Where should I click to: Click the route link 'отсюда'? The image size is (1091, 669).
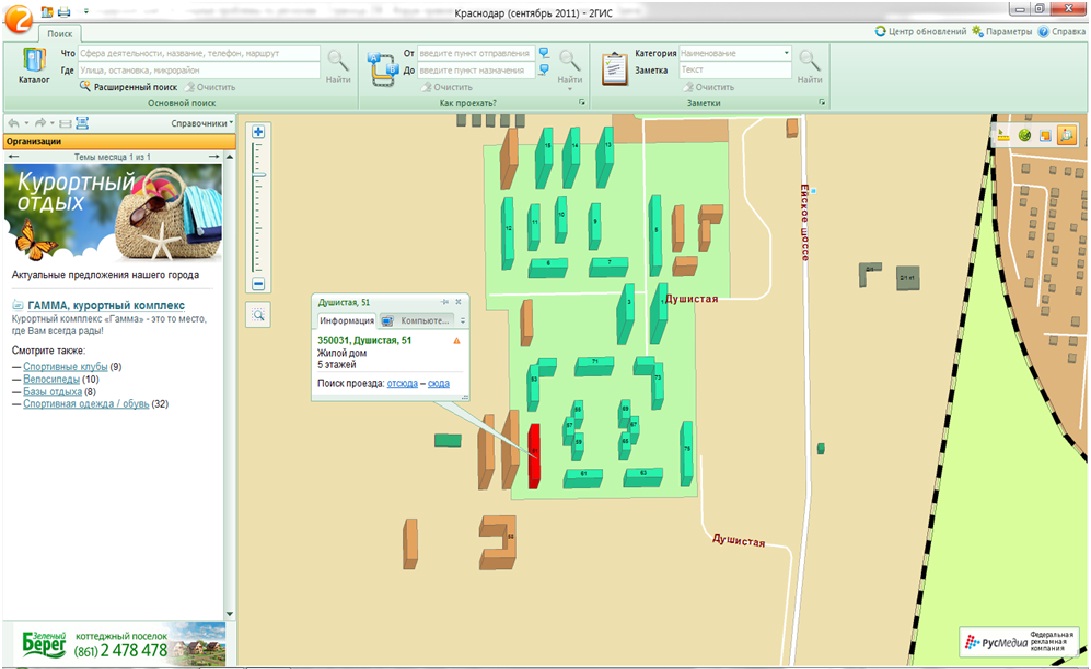tap(402, 384)
